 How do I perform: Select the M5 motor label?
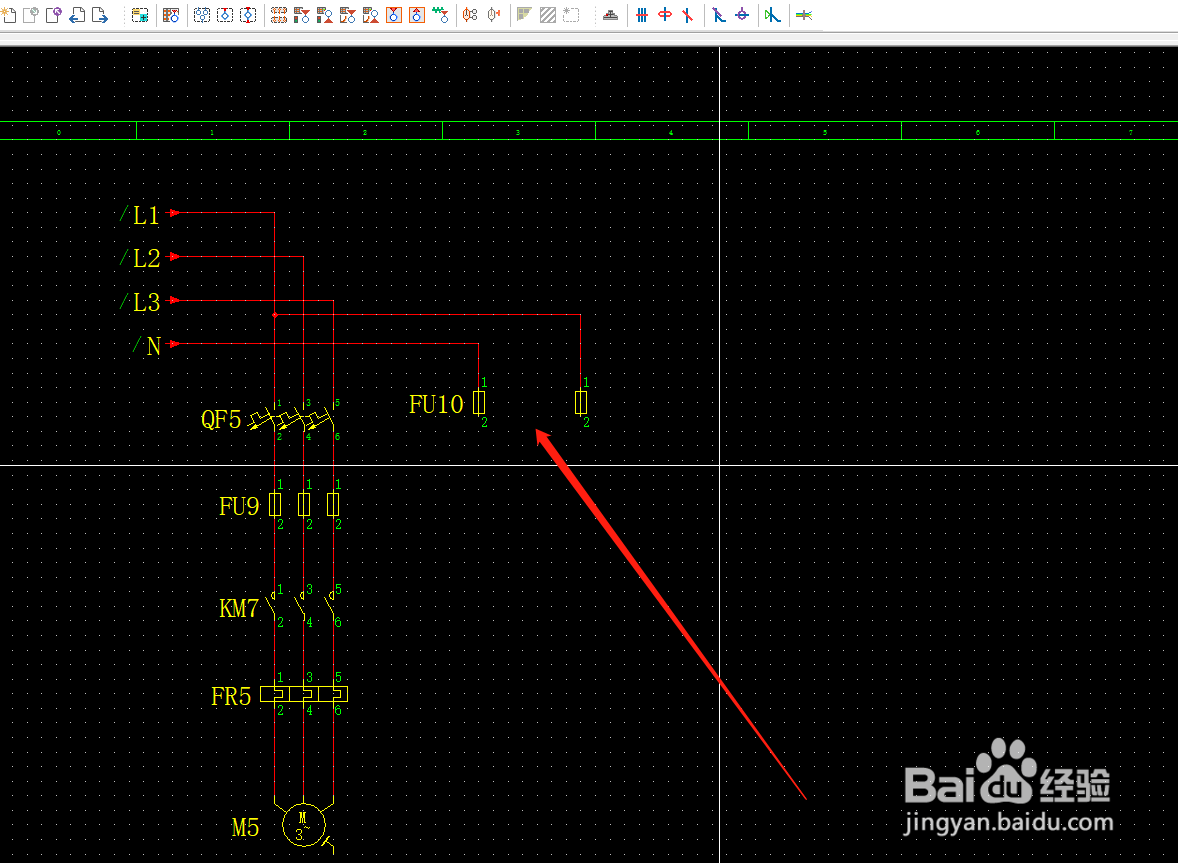[x=245, y=828]
